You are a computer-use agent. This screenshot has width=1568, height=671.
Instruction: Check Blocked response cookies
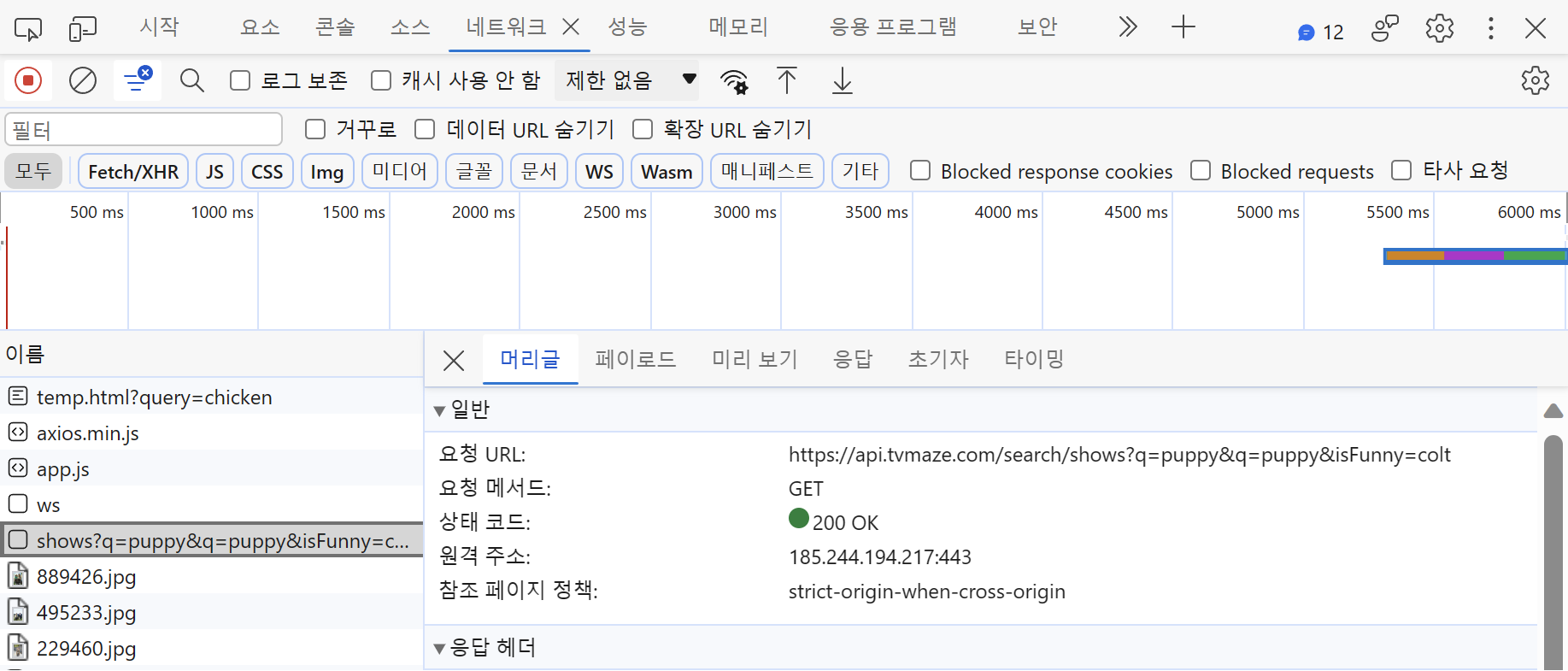920,171
